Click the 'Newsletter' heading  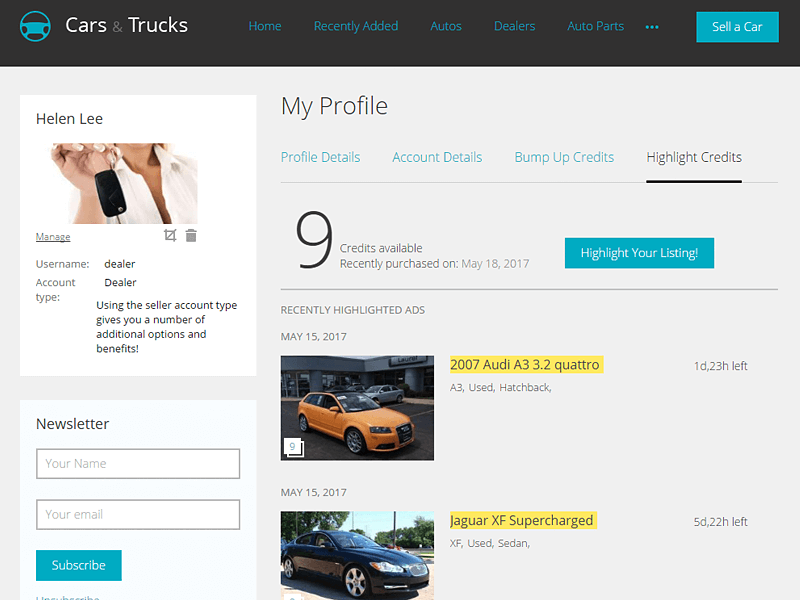[72, 424]
